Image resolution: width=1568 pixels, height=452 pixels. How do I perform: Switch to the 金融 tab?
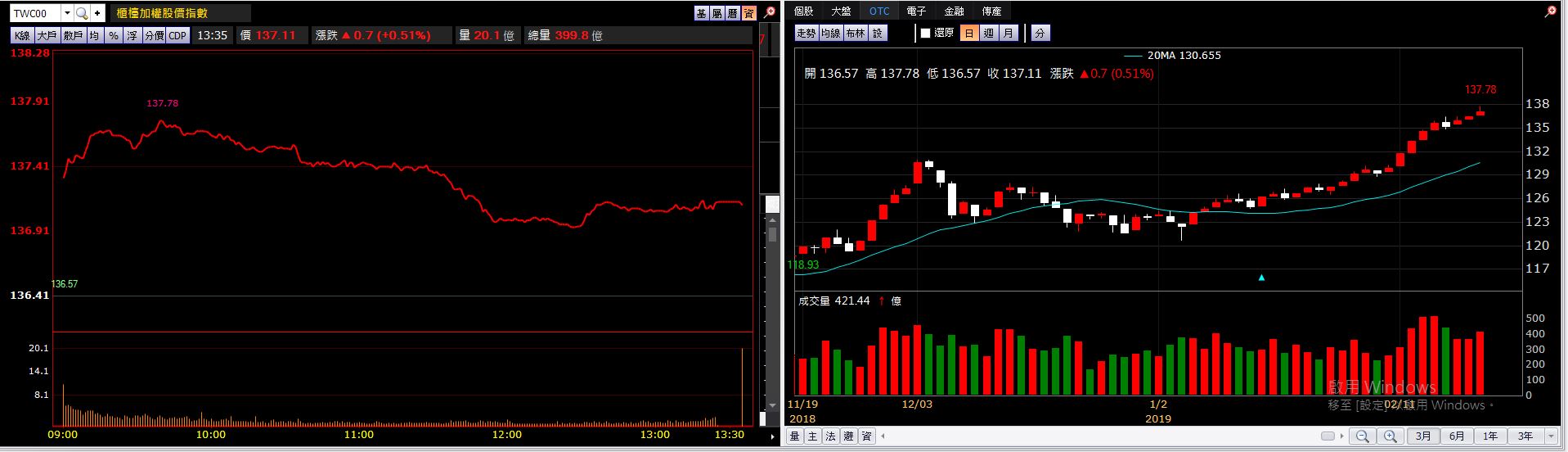click(955, 11)
